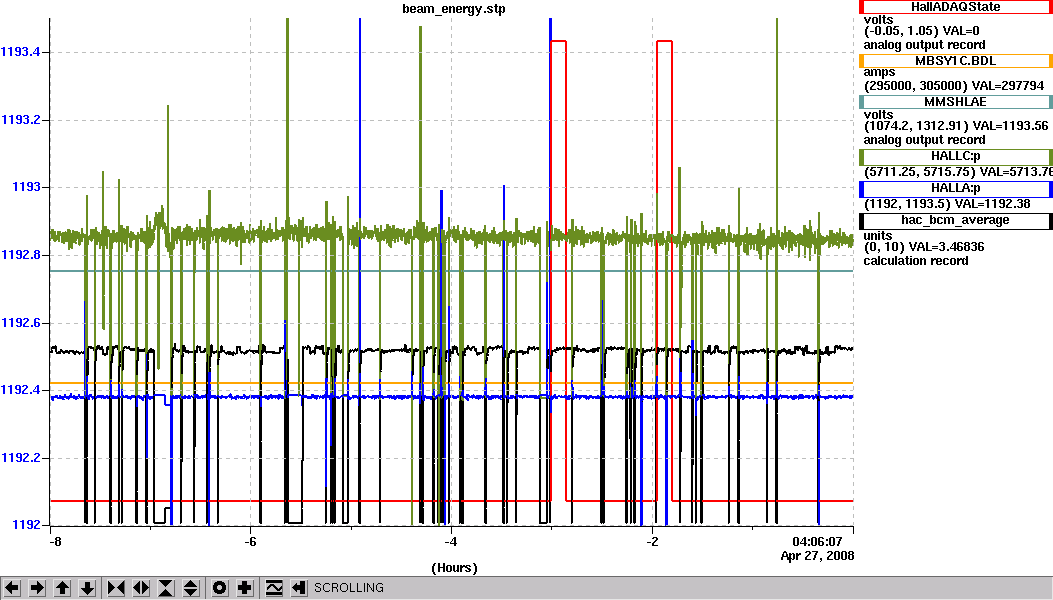Image resolution: width=1053 pixels, height=600 pixels.
Task: Click the -8 hours x-axis label
Action: [x=55, y=542]
